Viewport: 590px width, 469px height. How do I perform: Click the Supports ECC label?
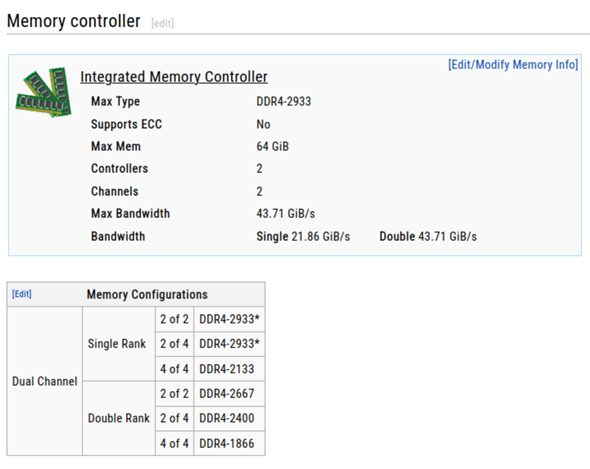point(126,124)
